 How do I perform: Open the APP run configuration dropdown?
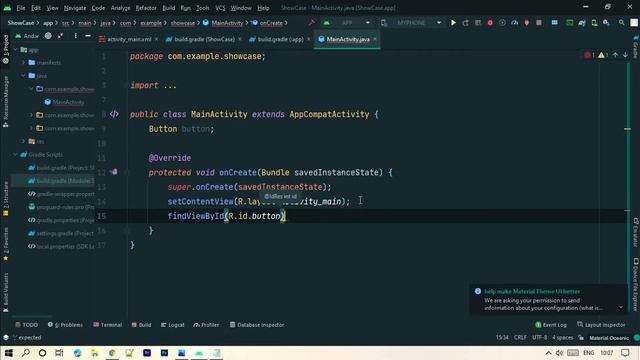click(347, 23)
